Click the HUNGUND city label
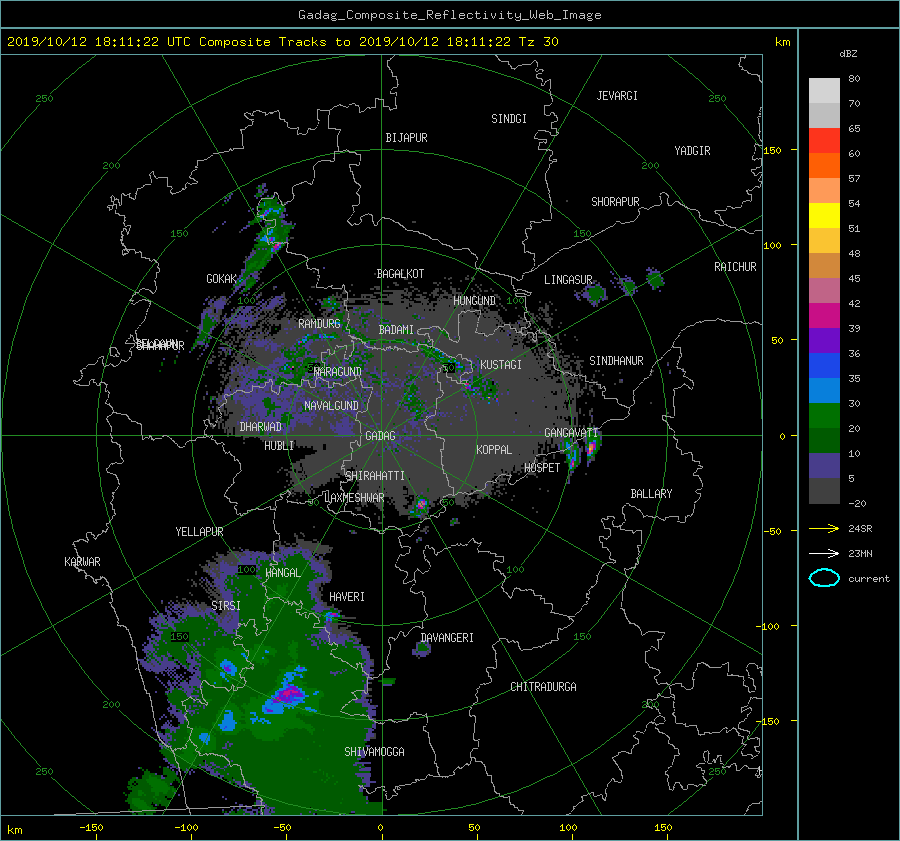 click(x=474, y=301)
